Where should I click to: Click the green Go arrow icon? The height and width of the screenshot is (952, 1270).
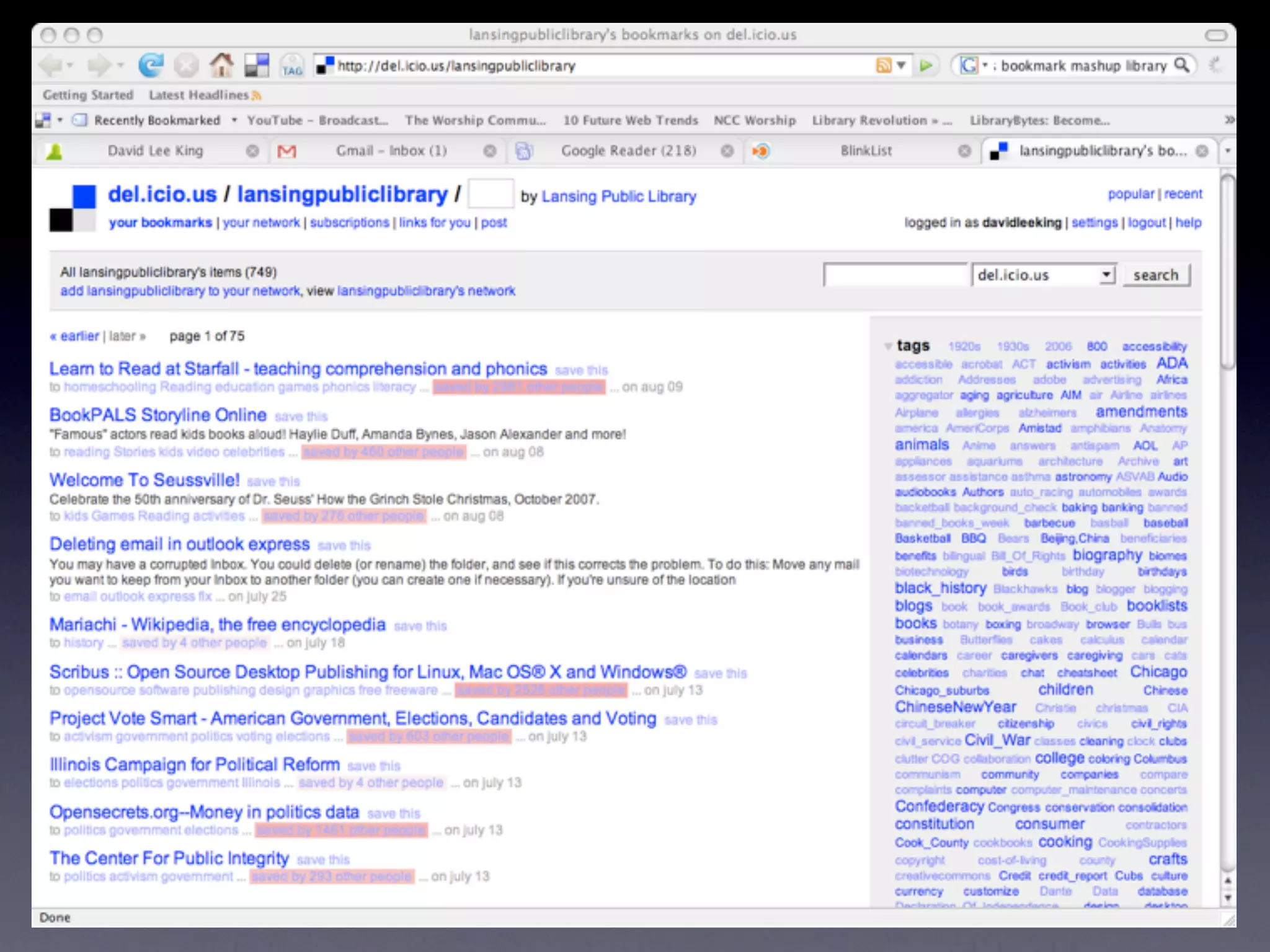(x=926, y=65)
